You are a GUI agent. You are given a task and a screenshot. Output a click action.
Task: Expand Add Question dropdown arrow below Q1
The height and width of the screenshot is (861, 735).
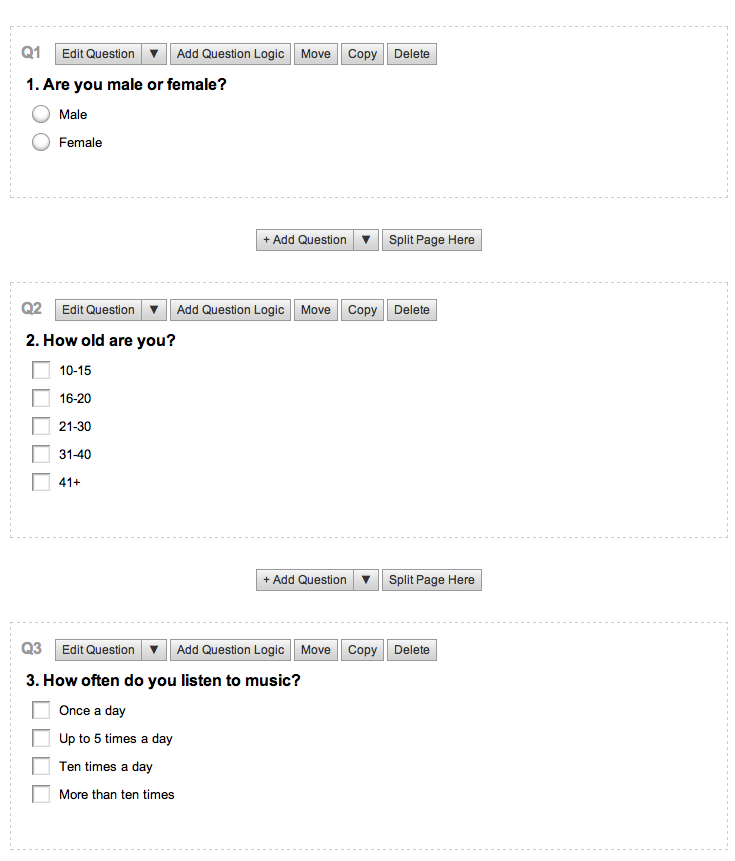coord(366,240)
